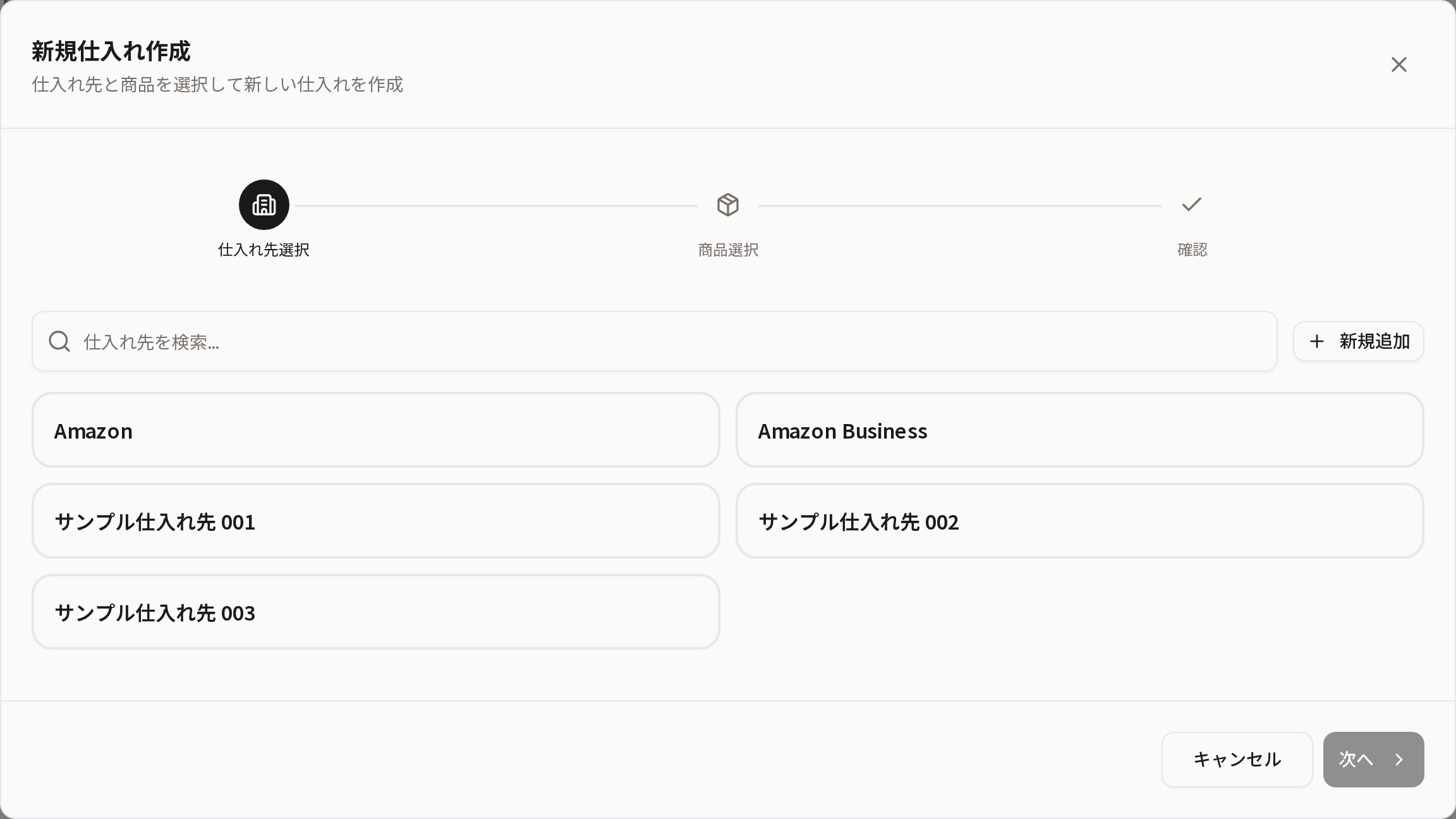Click the 次へ button
1456x819 pixels.
coord(1374,760)
